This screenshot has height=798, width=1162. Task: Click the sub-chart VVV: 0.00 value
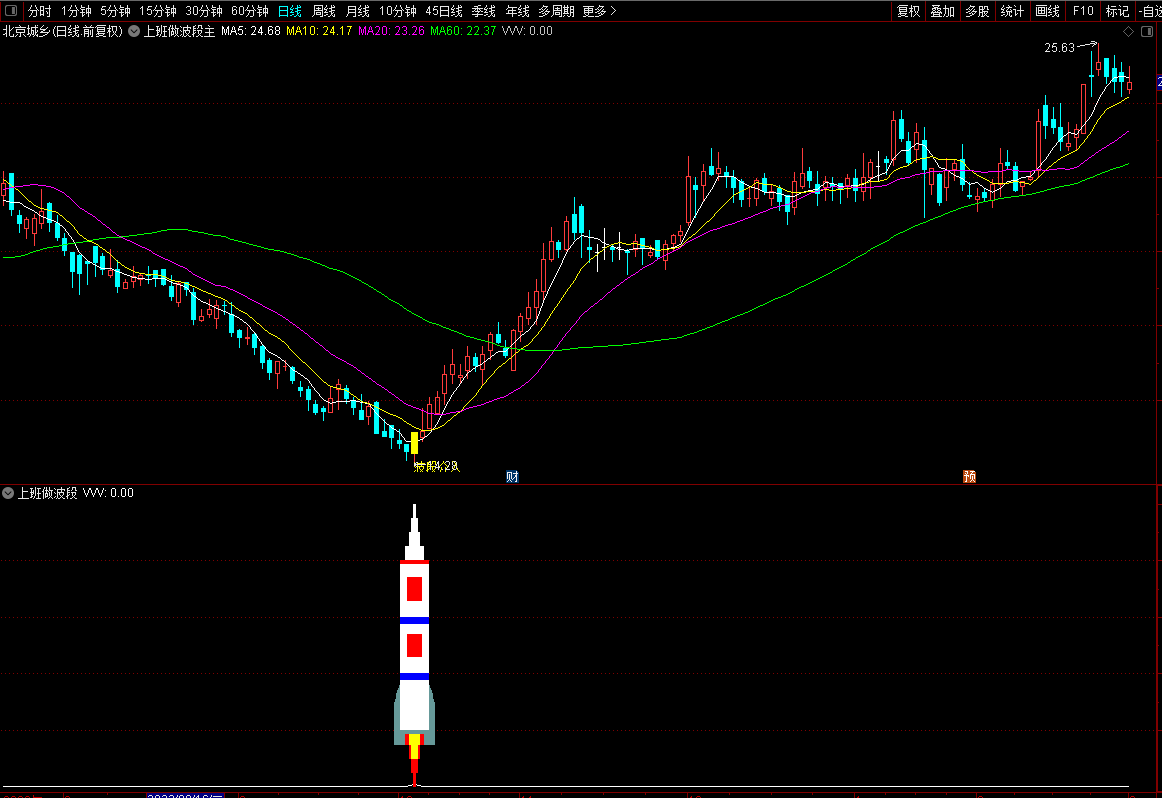(x=108, y=493)
